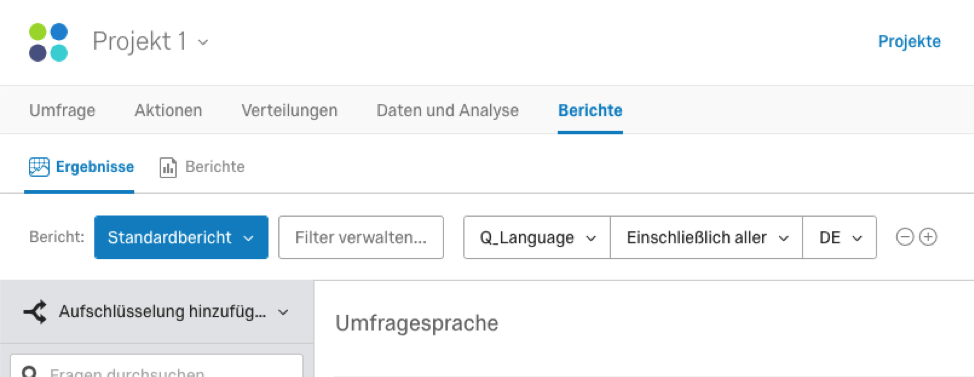Open the Berichte sub-tab with bar-chart icon
The height and width of the screenshot is (377, 974).
click(202, 167)
